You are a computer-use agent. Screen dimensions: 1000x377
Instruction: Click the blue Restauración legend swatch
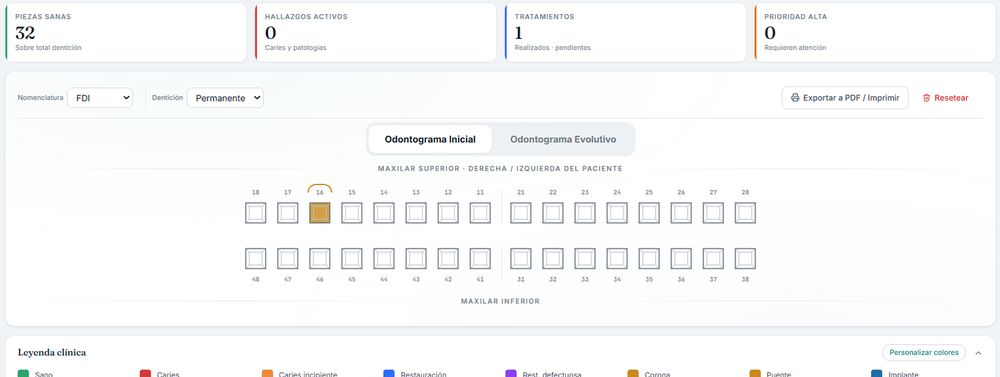click(389, 374)
